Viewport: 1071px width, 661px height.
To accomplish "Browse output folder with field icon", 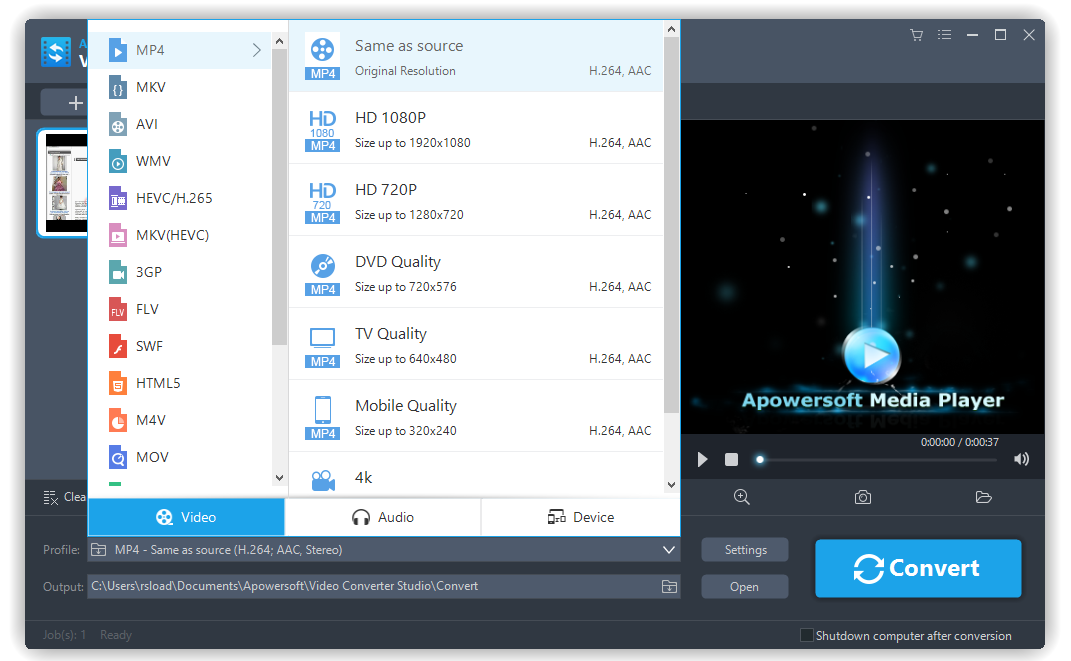I will click(669, 586).
